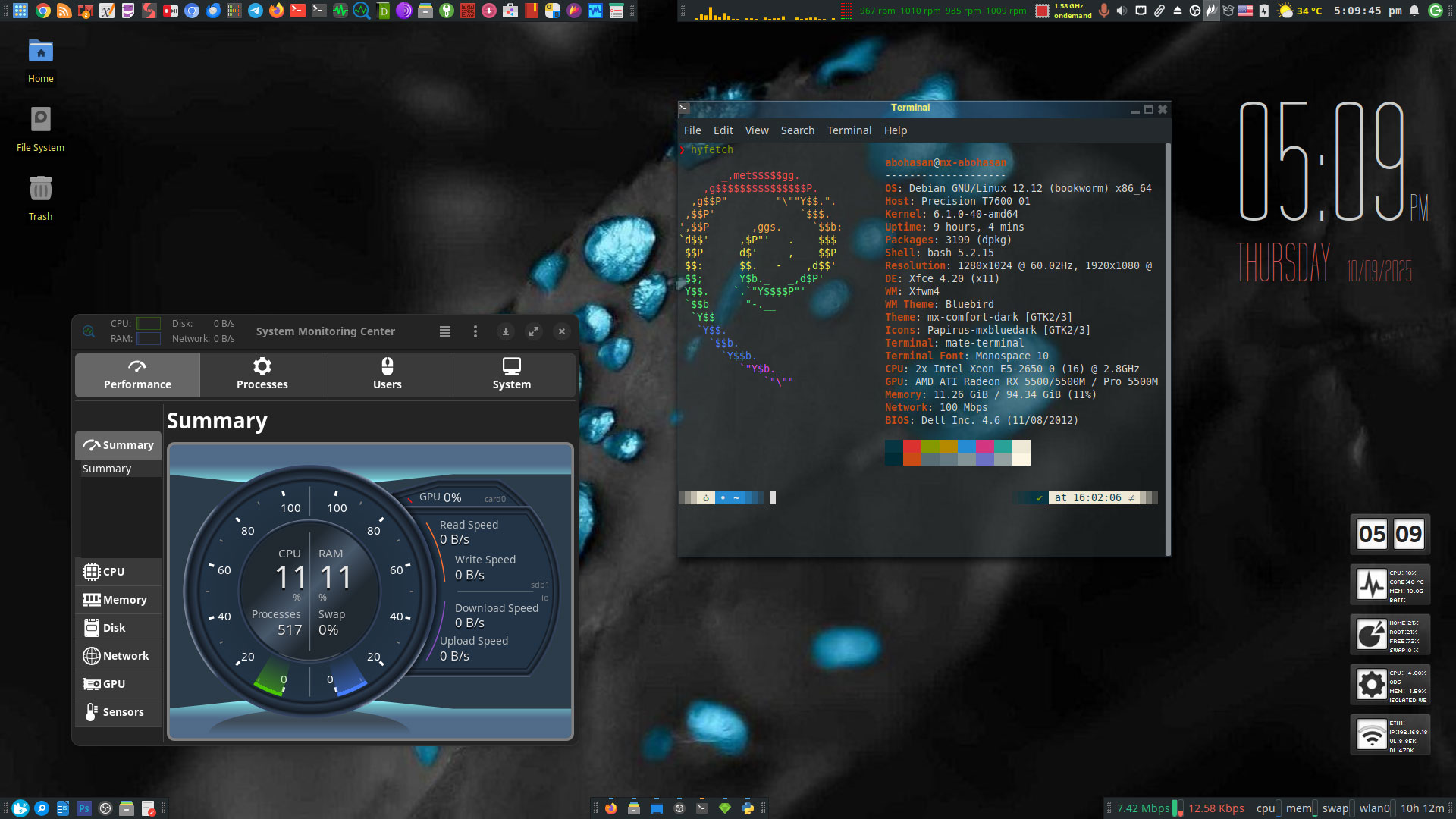Screen dimensions: 1456x819
Task: Toggle the microphone icon in system tray
Action: click(x=1103, y=11)
